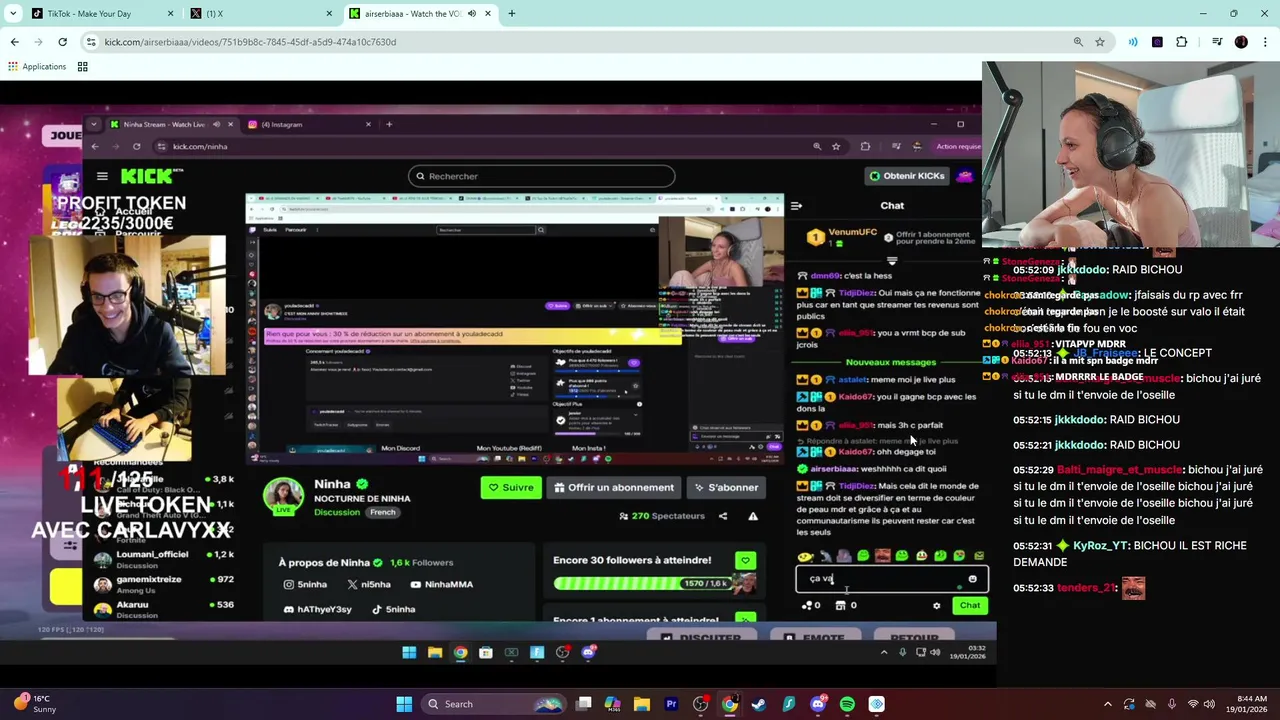Jump to Nouveaux messages in chat
The width and height of the screenshot is (1280, 720).
(891, 362)
